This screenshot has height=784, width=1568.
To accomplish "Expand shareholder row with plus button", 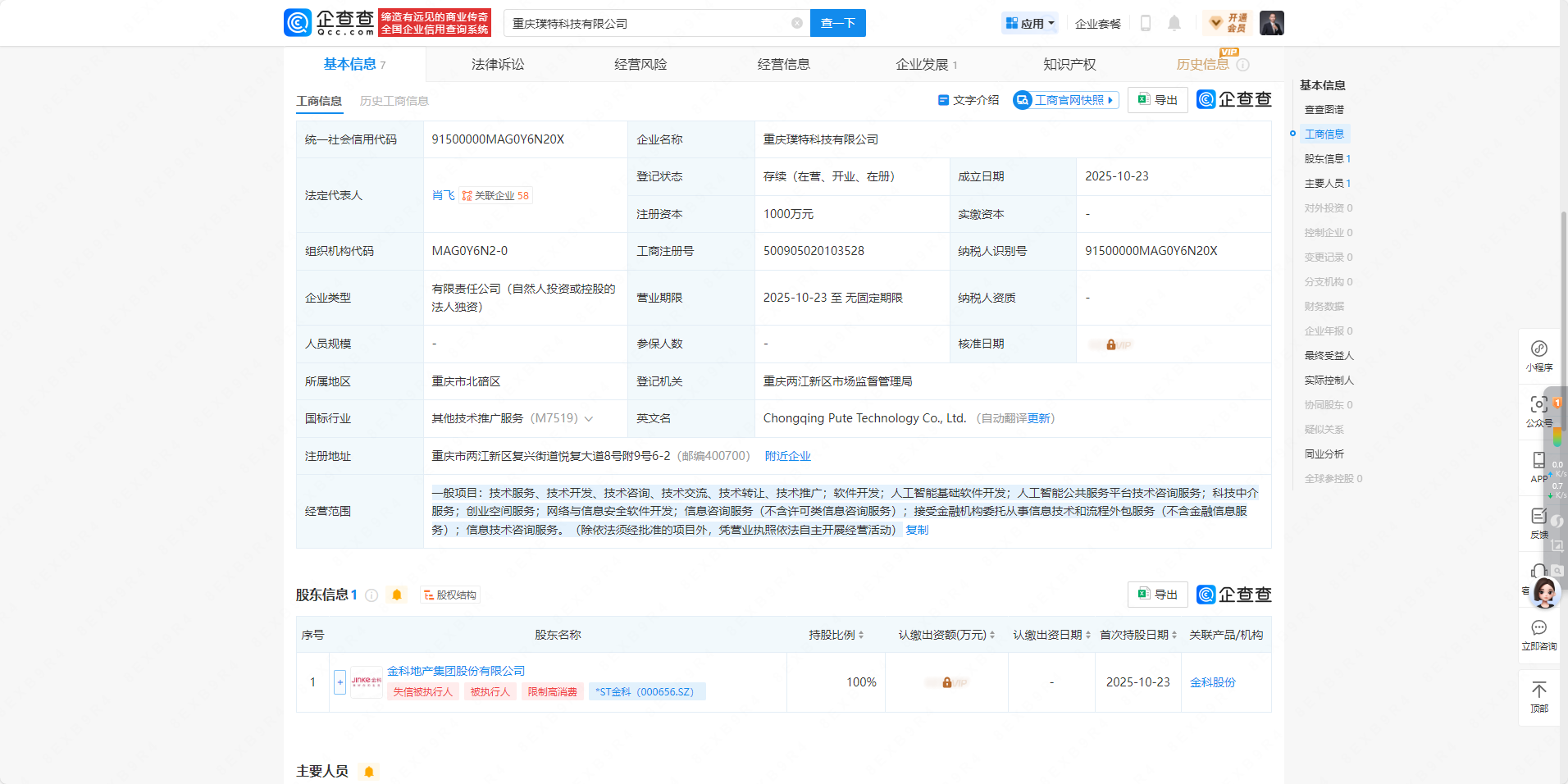I will (340, 682).
